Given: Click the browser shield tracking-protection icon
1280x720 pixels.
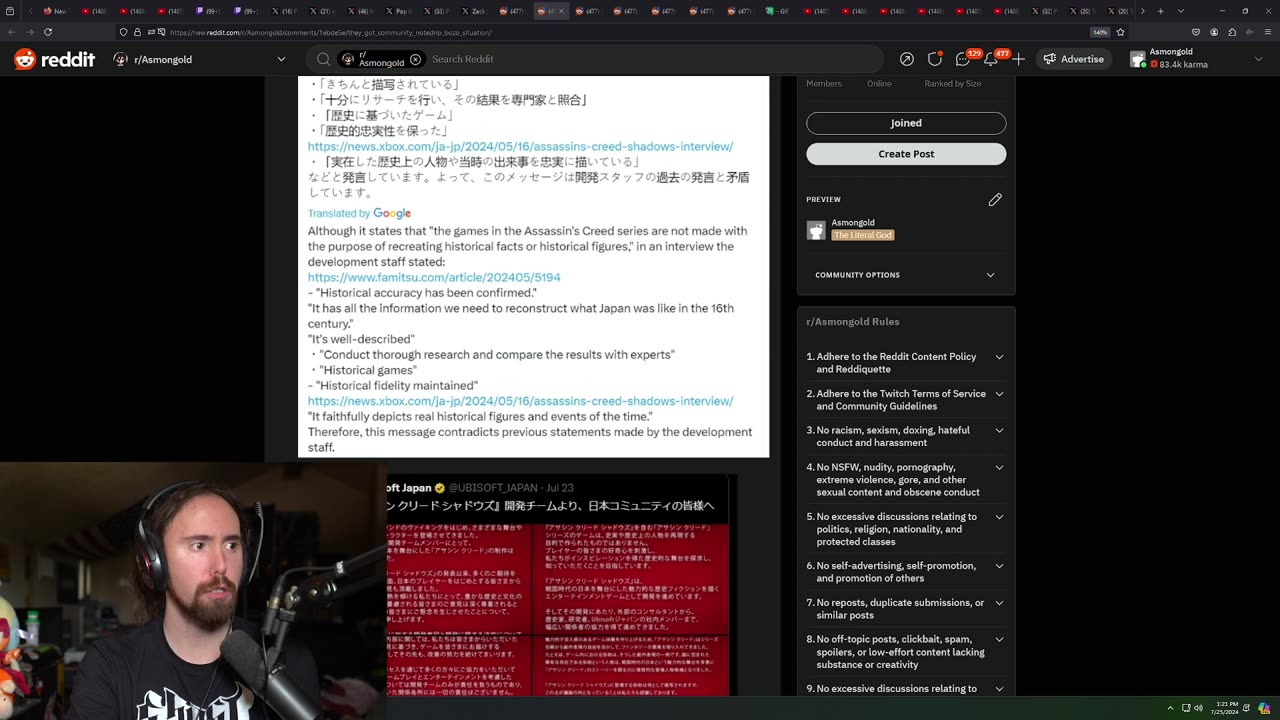Looking at the screenshot, I should point(125,32).
